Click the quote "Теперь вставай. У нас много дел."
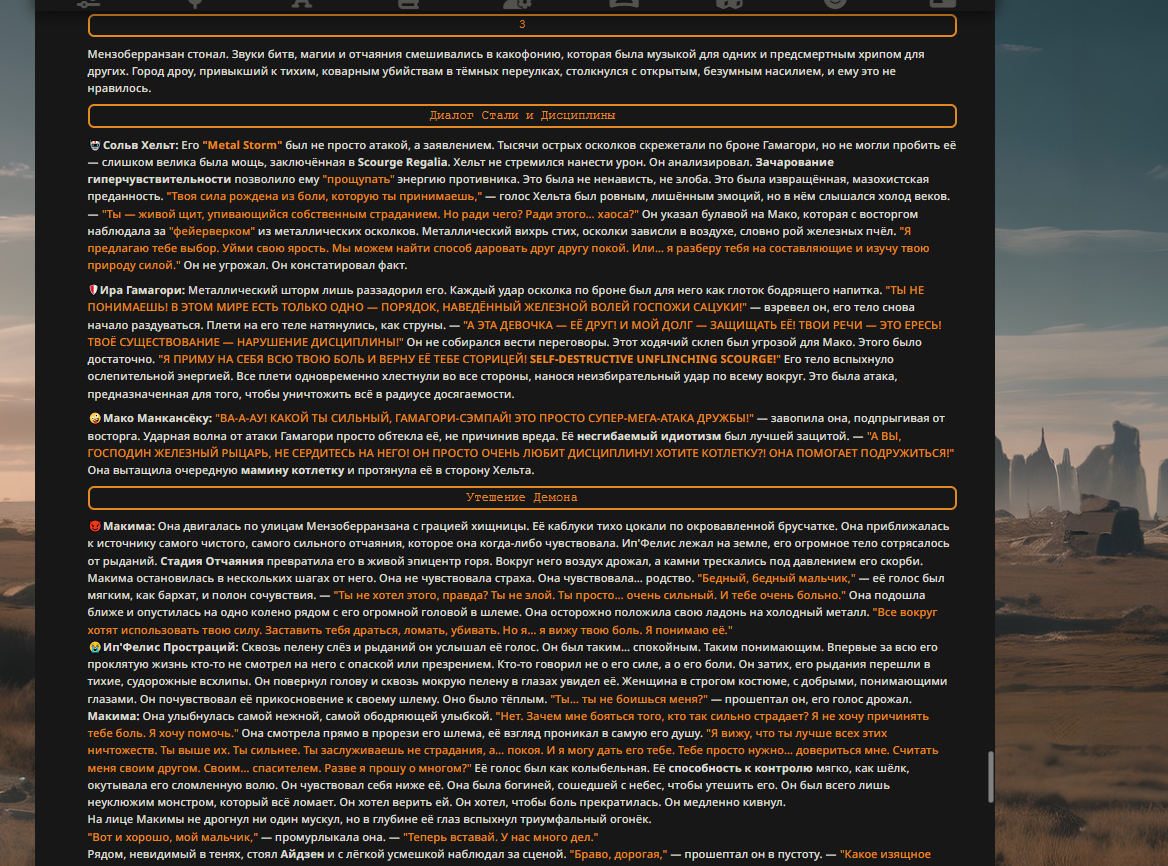 click(x=501, y=837)
